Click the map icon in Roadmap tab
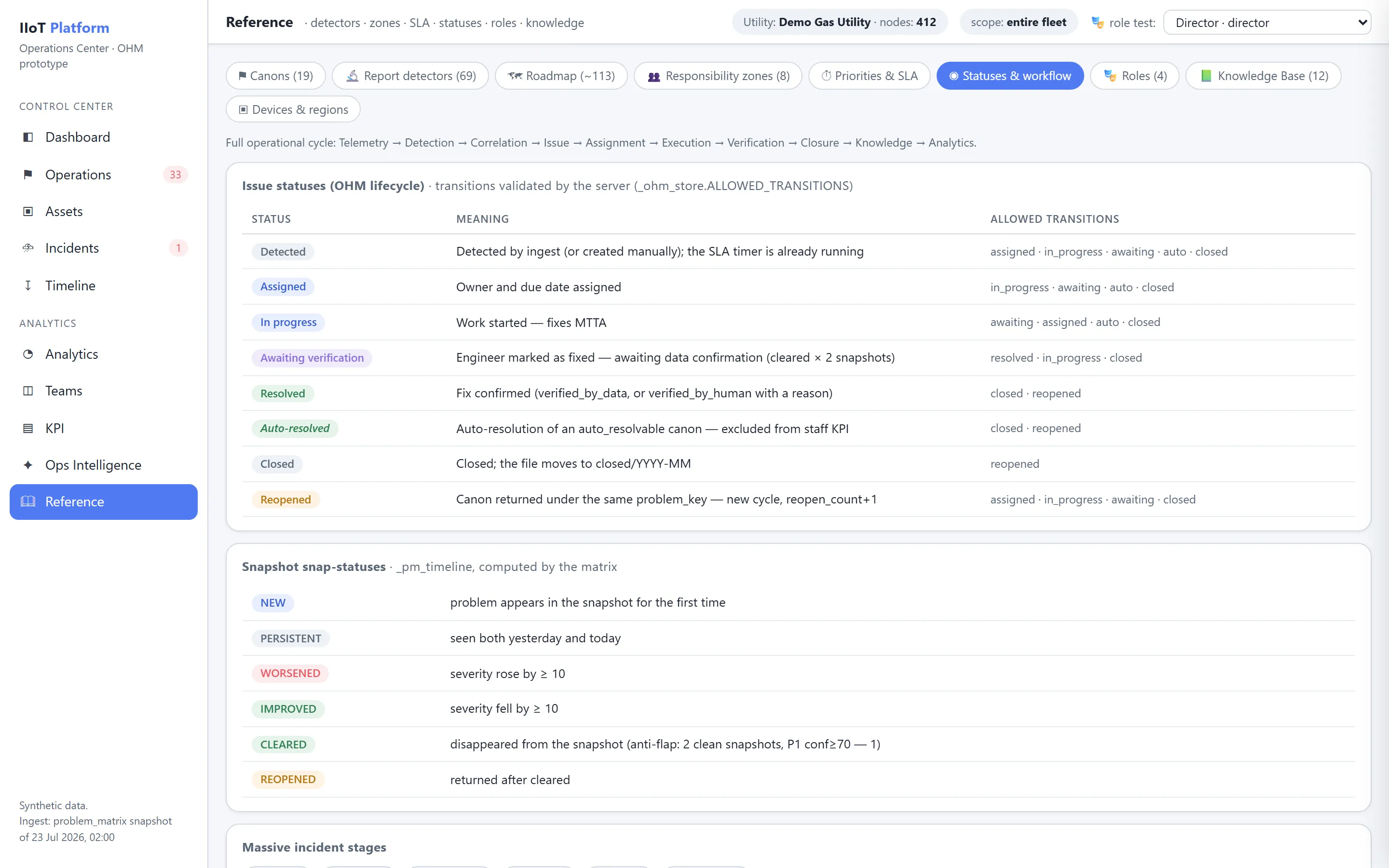 coord(515,76)
